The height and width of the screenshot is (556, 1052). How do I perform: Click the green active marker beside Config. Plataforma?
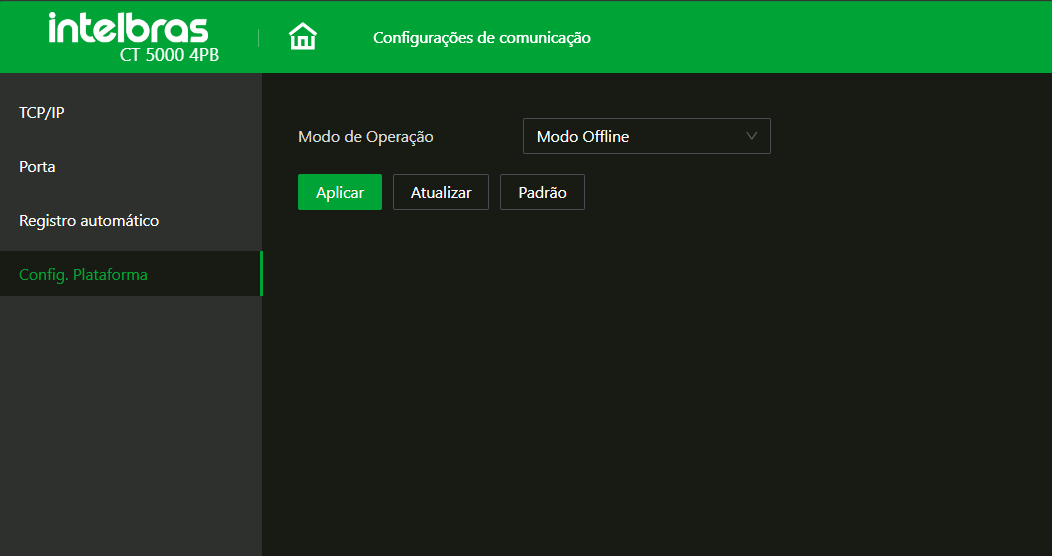[x=261, y=274]
